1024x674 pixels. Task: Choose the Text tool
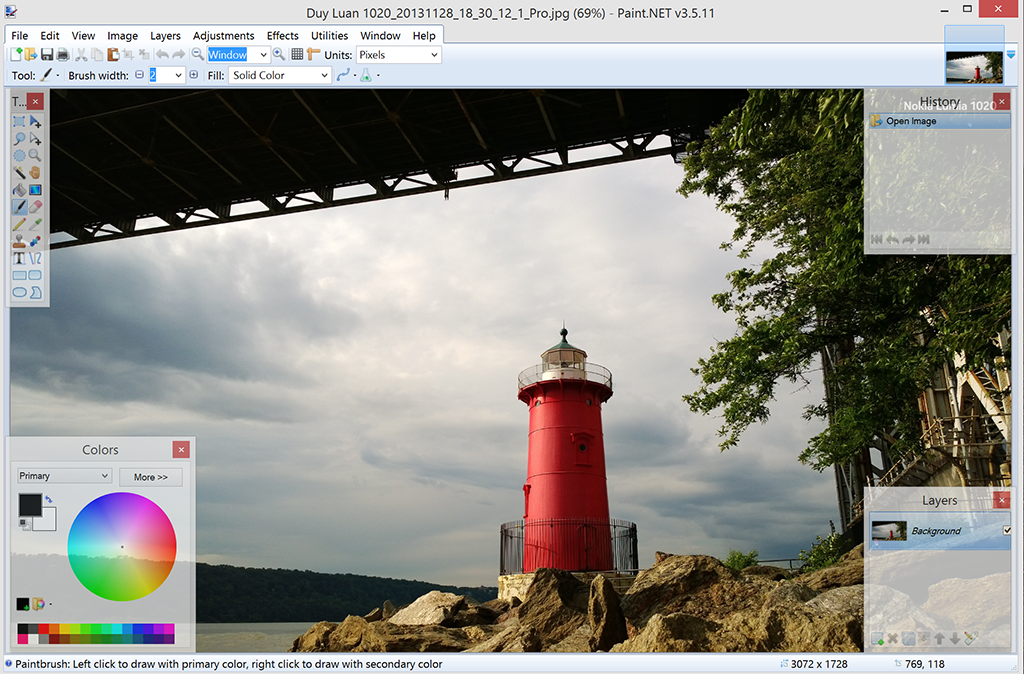click(19, 258)
